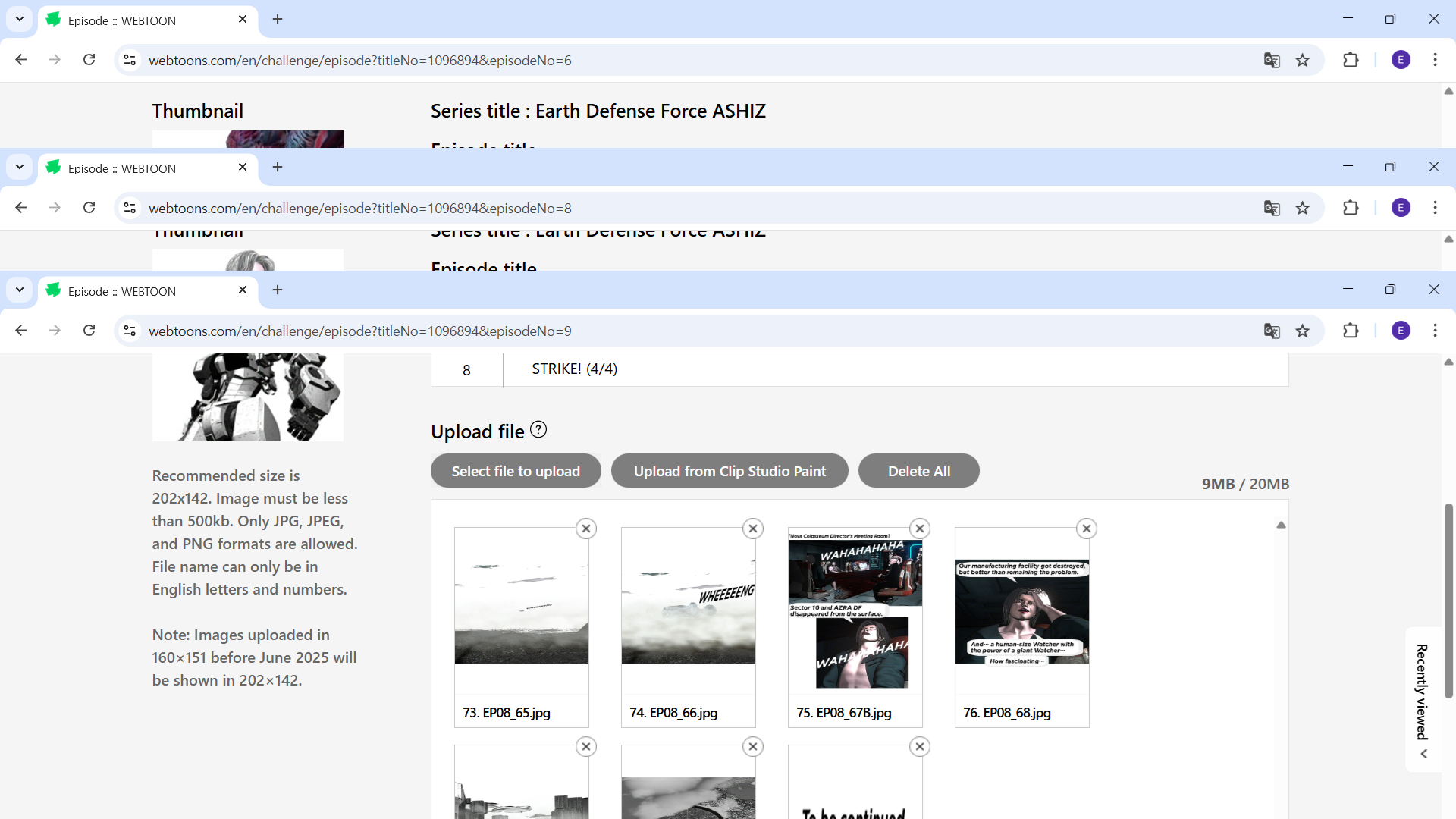
Task: Open profile avatar in episode 9 window
Action: tap(1401, 331)
